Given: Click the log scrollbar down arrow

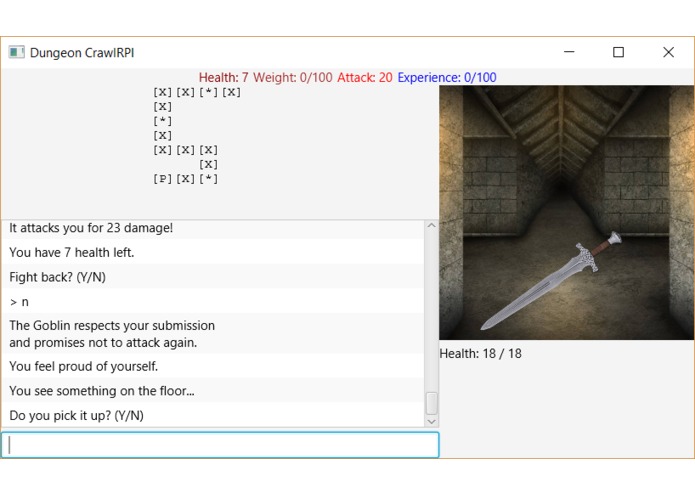Looking at the screenshot, I should tap(431, 421).
